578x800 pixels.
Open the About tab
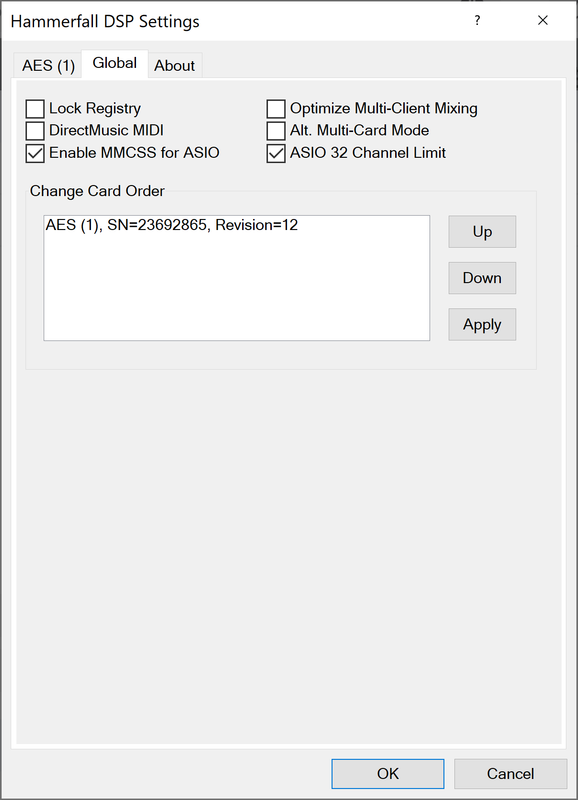(x=175, y=65)
